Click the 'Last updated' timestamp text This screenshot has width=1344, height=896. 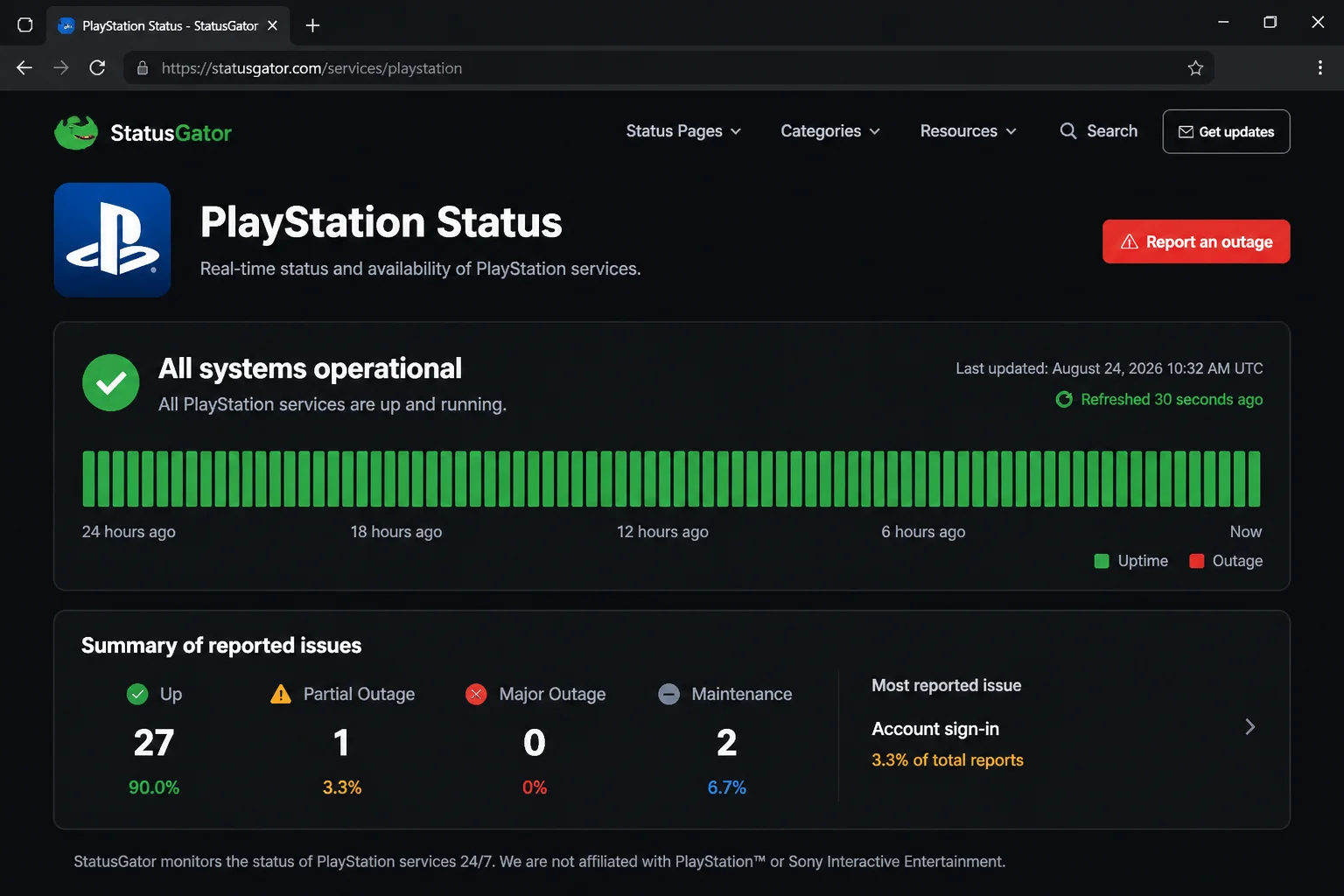pyautogui.click(x=1109, y=368)
